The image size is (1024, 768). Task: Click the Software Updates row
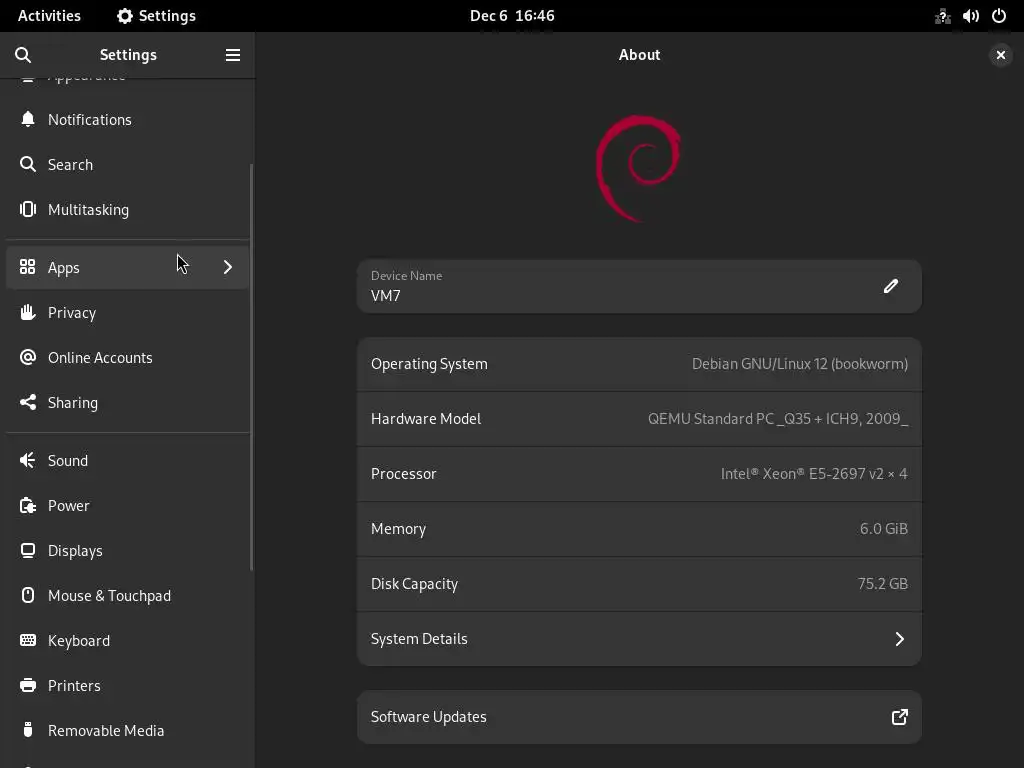click(639, 717)
